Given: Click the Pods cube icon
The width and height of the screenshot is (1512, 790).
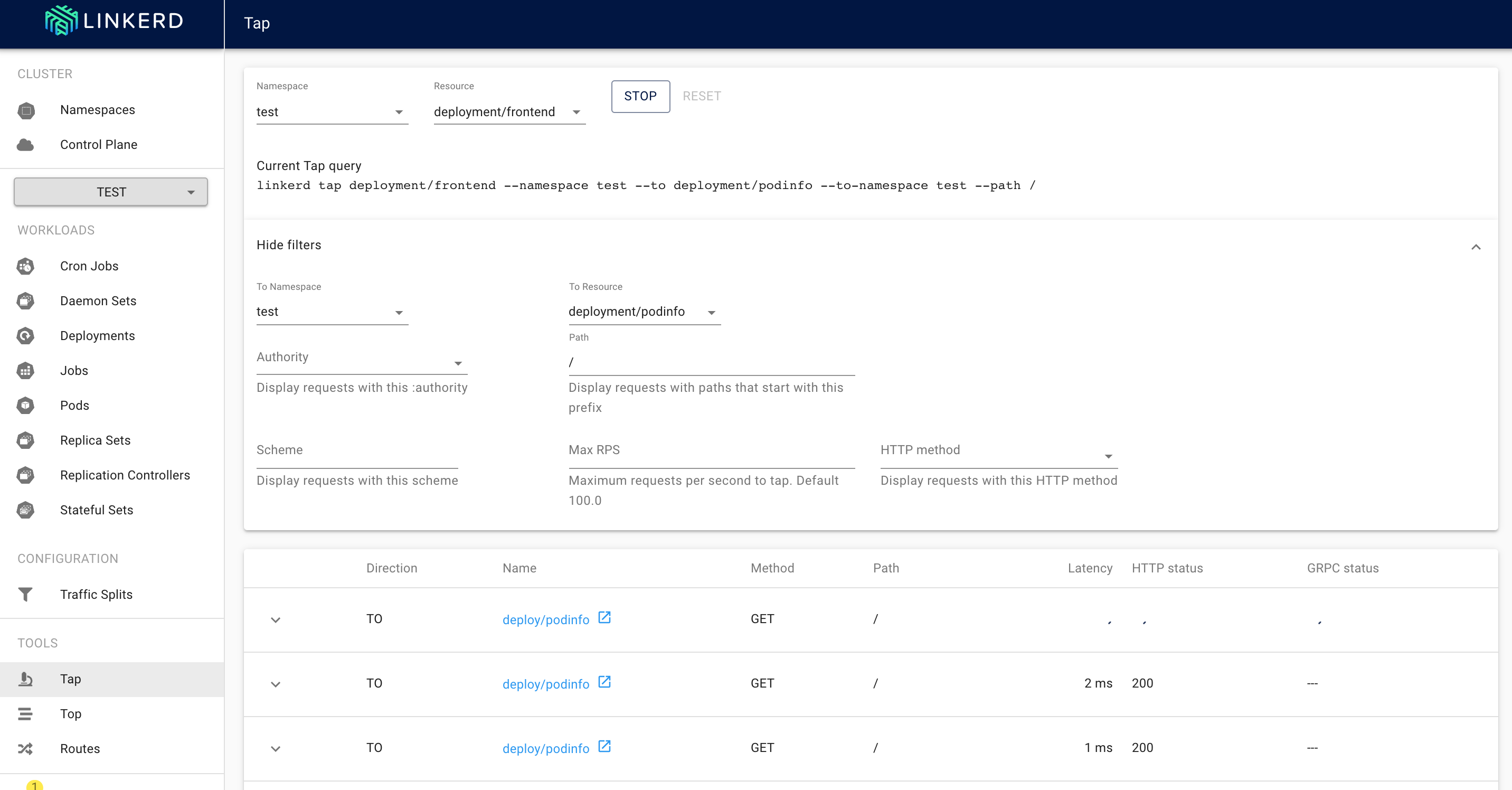Looking at the screenshot, I should click(x=25, y=406).
